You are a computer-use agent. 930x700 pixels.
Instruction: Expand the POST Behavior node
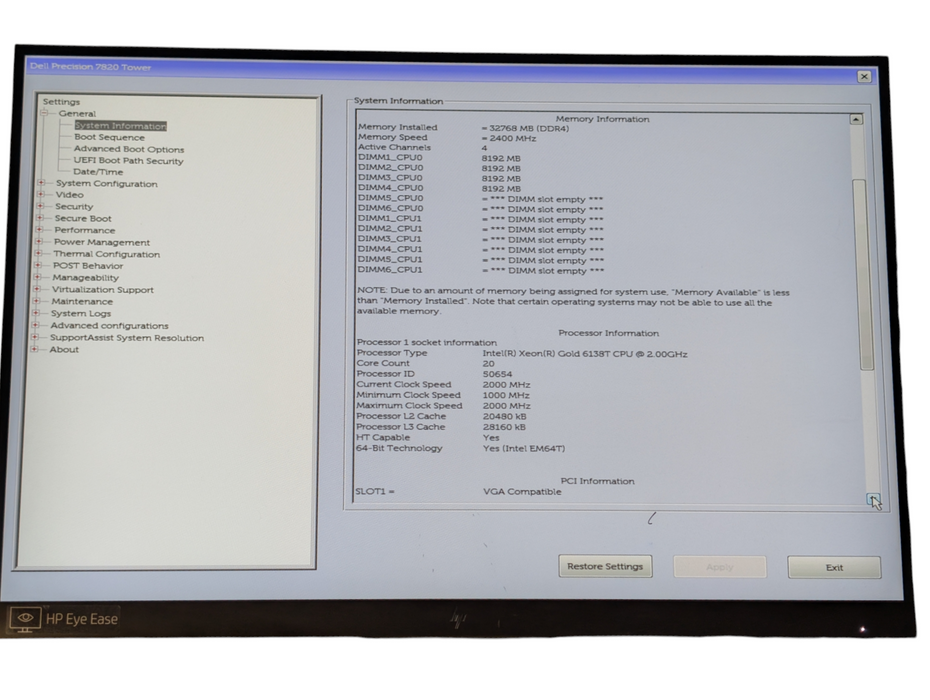[38, 265]
